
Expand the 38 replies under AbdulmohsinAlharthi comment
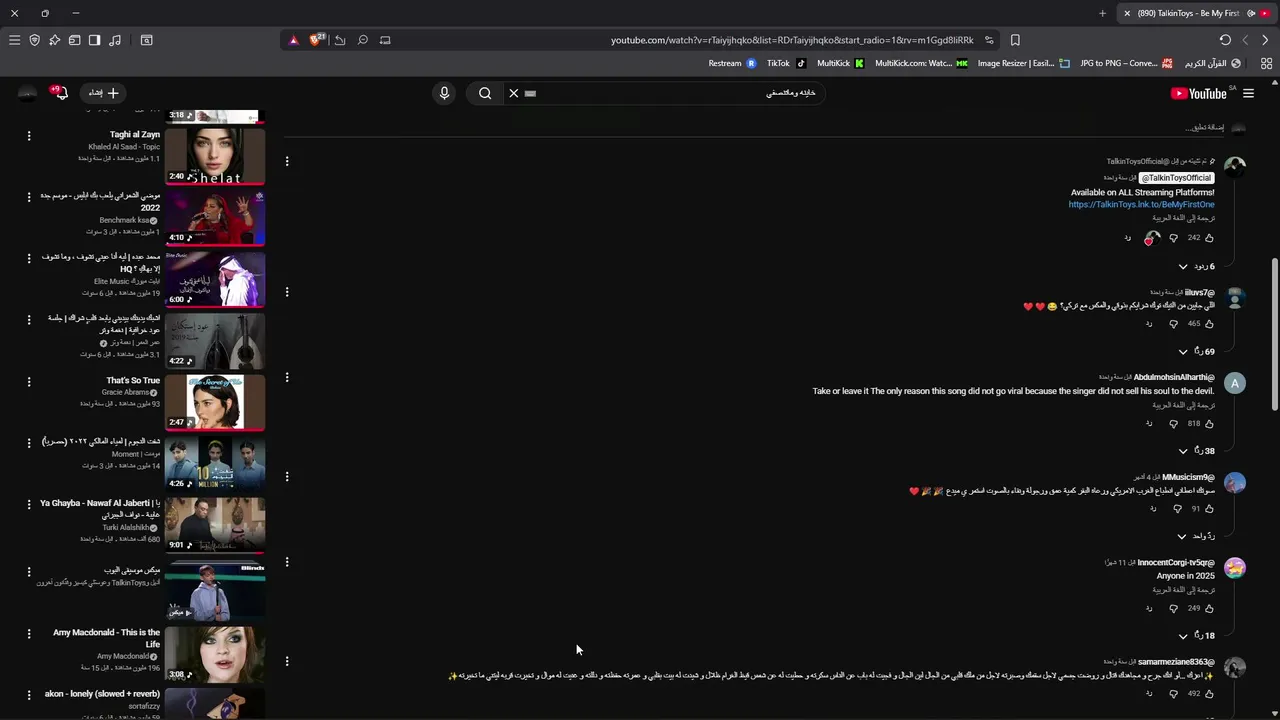click(1196, 451)
